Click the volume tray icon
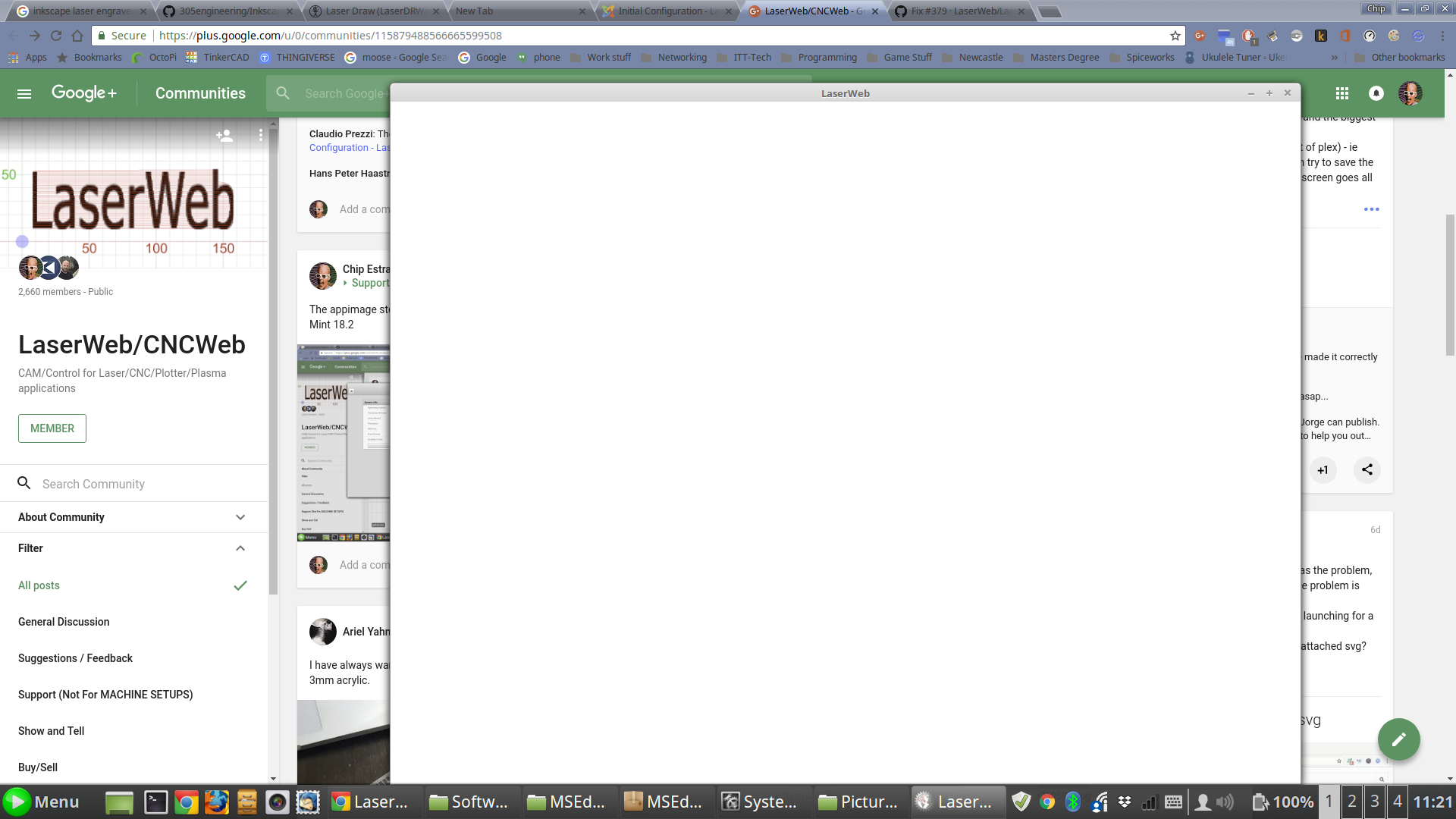1456x819 pixels. point(1225,802)
